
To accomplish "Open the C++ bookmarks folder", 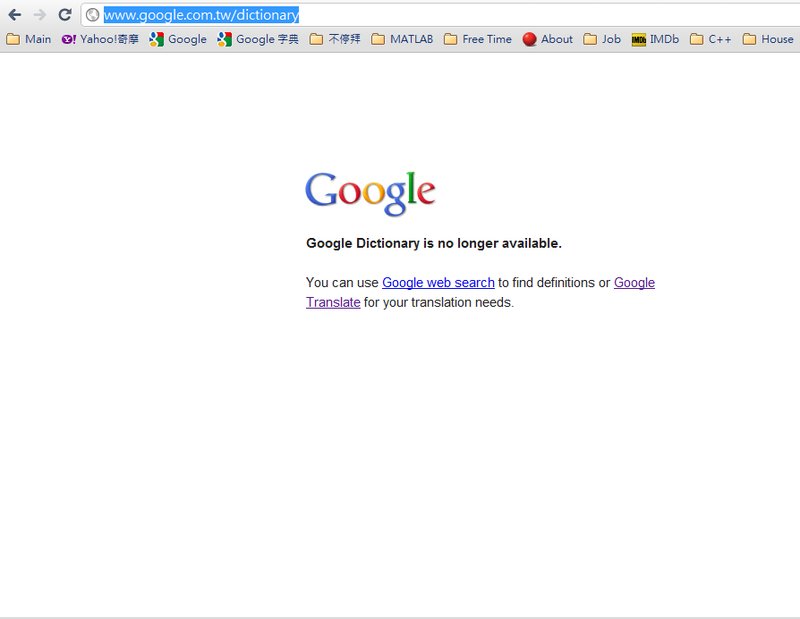I will (x=710, y=39).
